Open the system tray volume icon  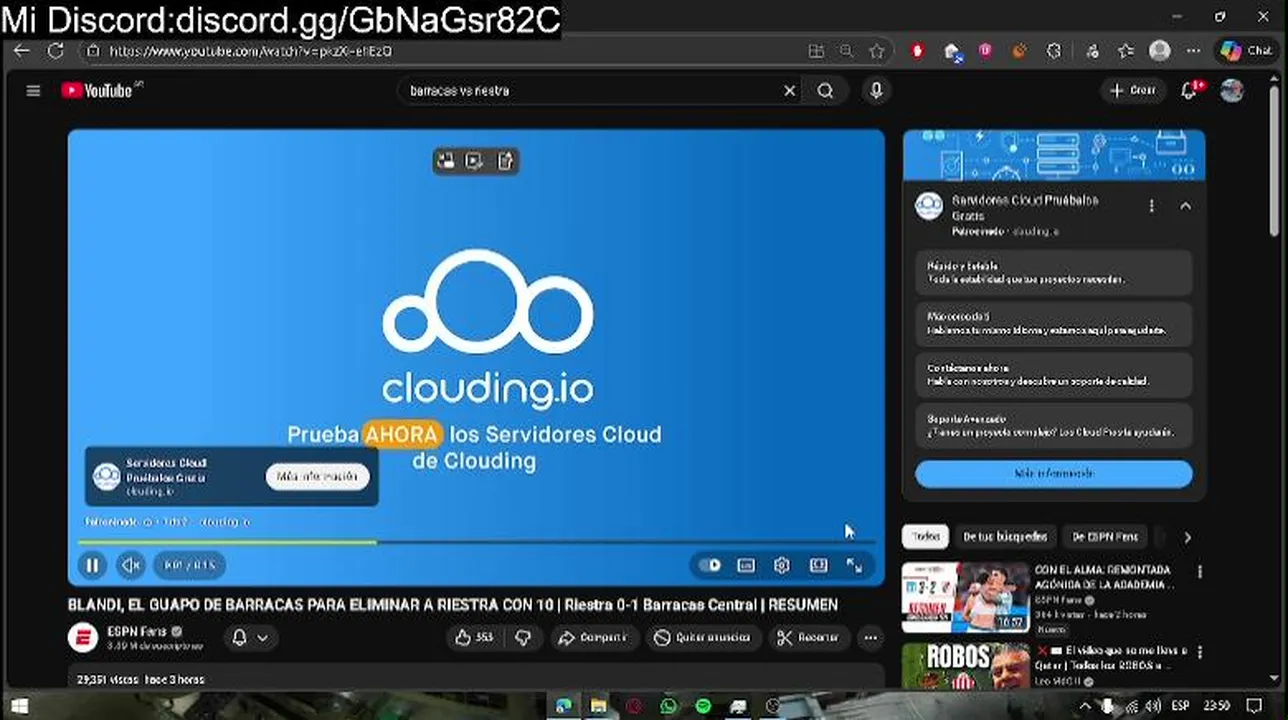1153,707
